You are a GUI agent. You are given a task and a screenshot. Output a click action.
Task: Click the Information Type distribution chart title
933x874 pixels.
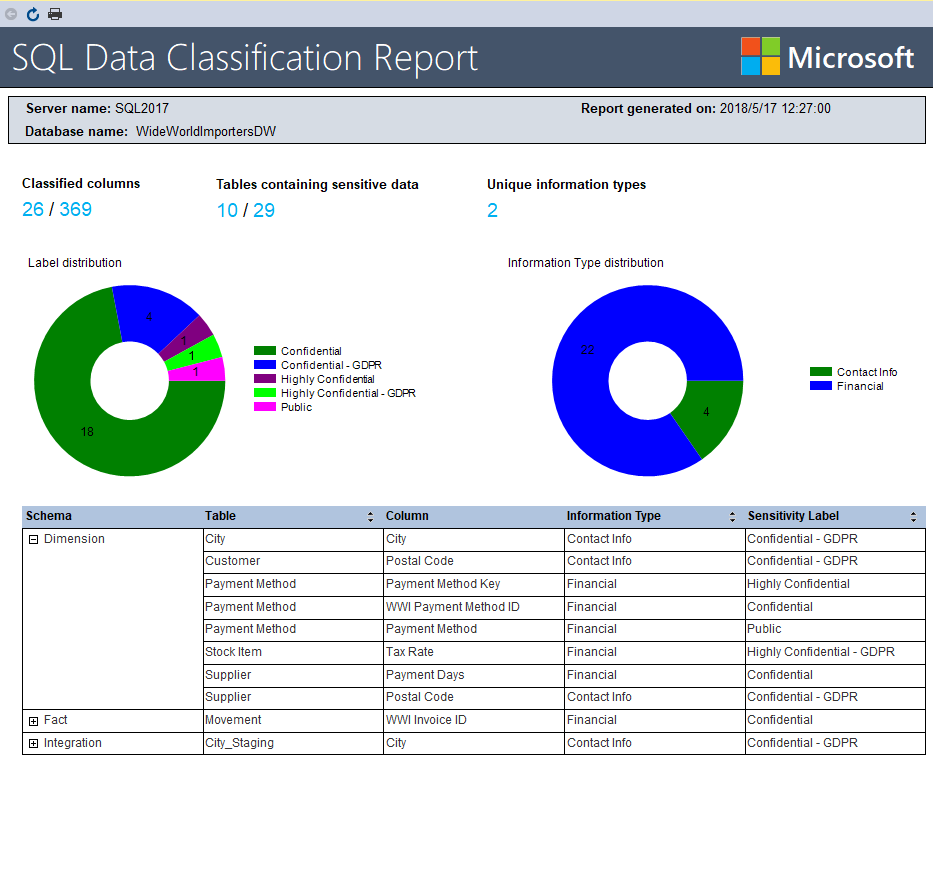pyautogui.click(x=586, y=263)
